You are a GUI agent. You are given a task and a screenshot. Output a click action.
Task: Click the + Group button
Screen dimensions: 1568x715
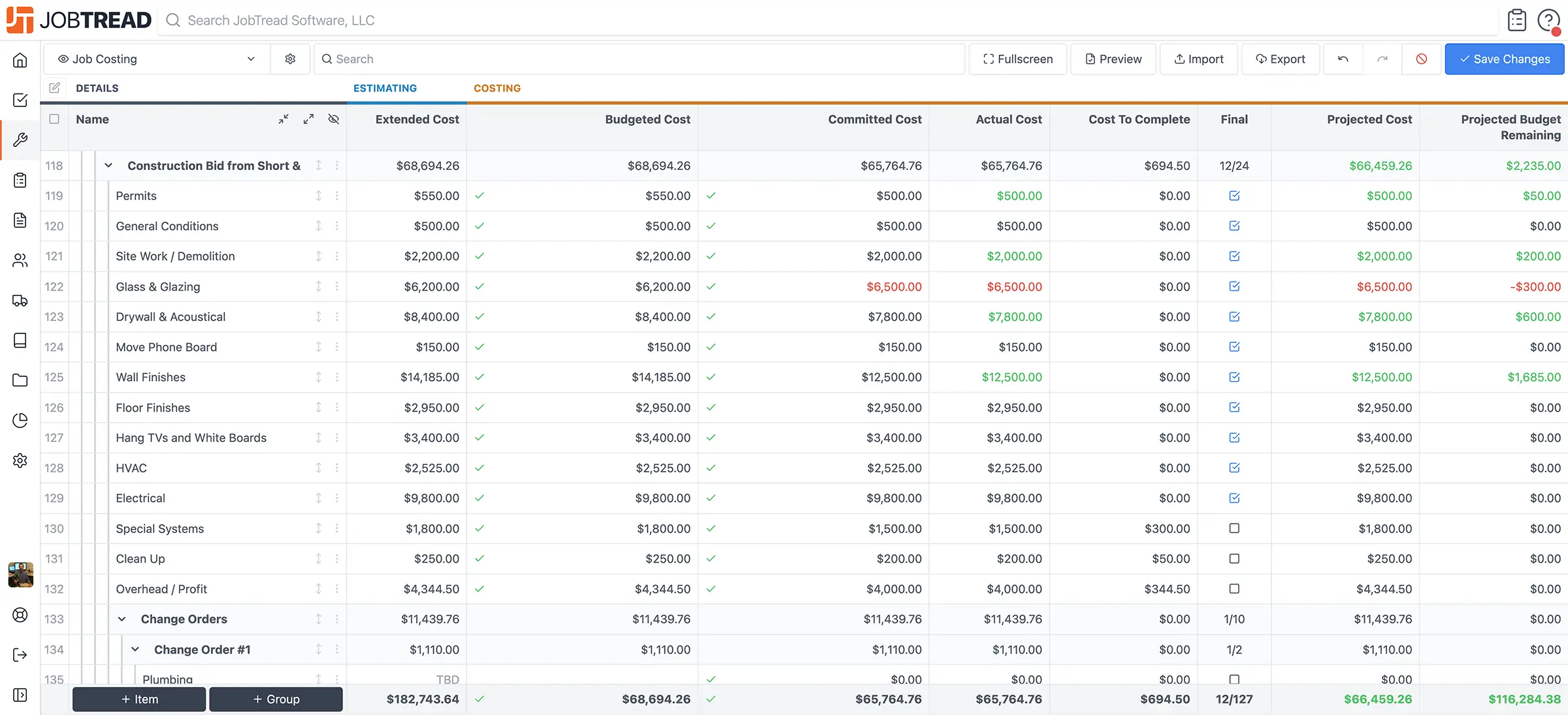point(276,699)
